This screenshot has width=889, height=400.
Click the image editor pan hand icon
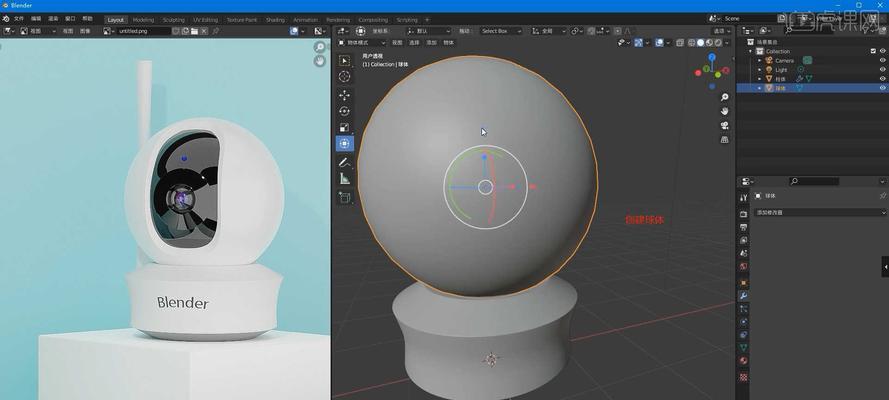(320, 61)
